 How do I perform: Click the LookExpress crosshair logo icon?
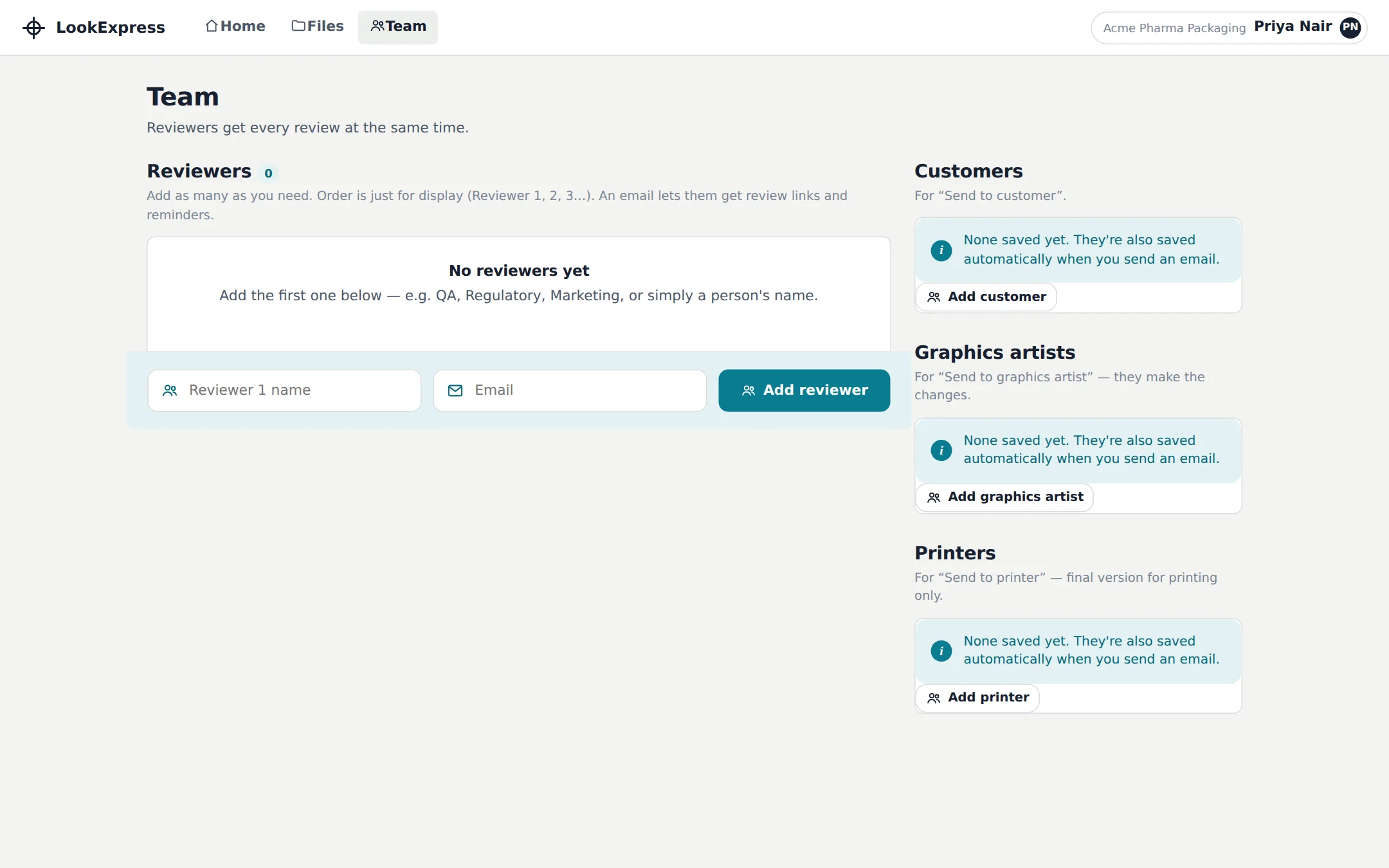pyautogui.click(x=33, y=28)
